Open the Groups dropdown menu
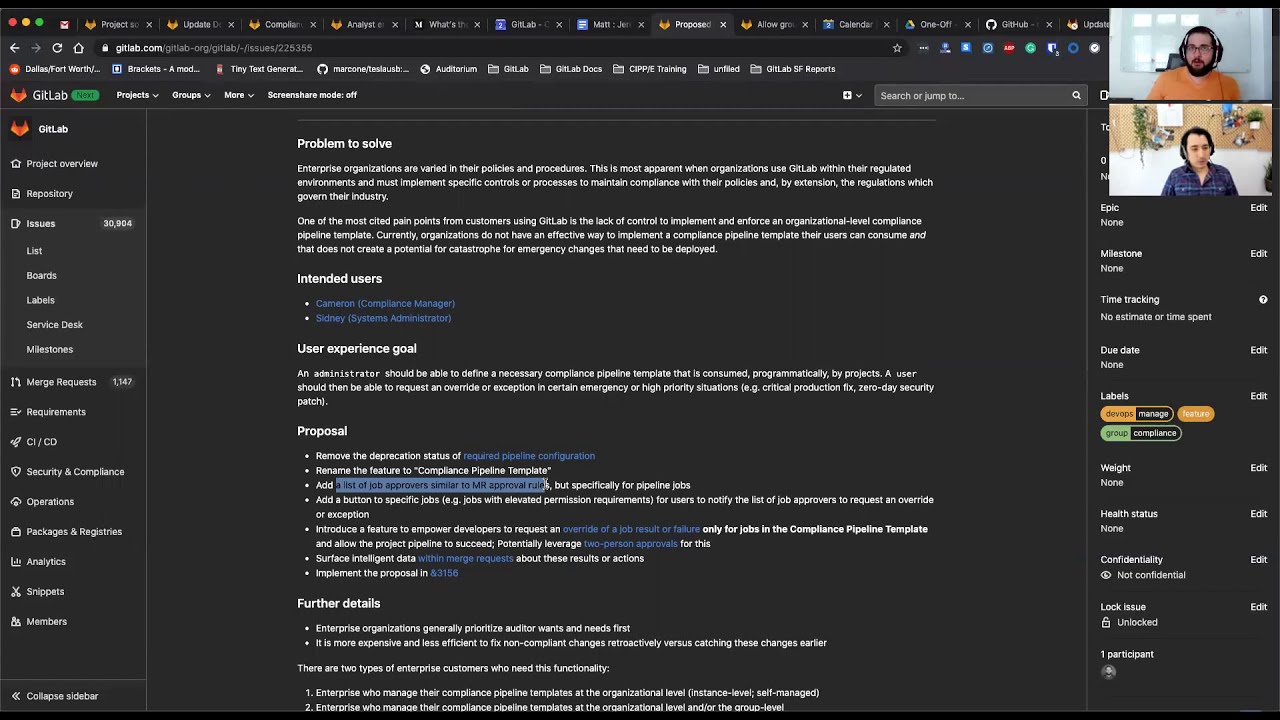Image resolution: width=1280 pixels, height=720 pixels. tap(191, 95)
